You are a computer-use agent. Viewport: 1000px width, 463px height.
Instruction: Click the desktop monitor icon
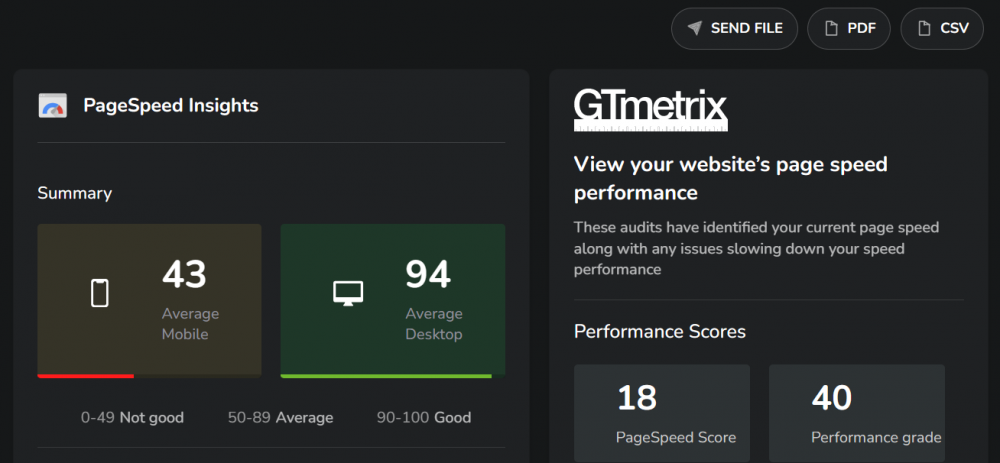(x=348, y=293)
